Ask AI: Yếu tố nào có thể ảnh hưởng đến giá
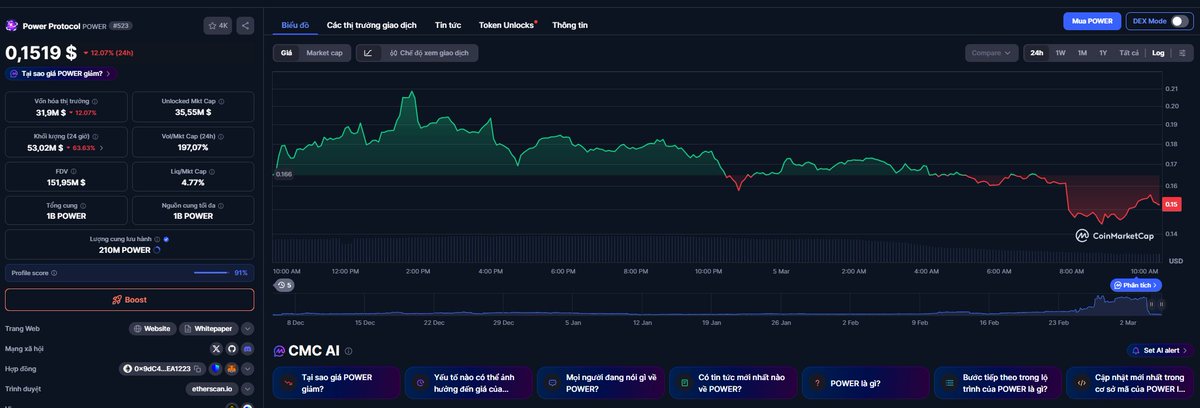This screenshot has height=408, width=1200. pos(467,382)
